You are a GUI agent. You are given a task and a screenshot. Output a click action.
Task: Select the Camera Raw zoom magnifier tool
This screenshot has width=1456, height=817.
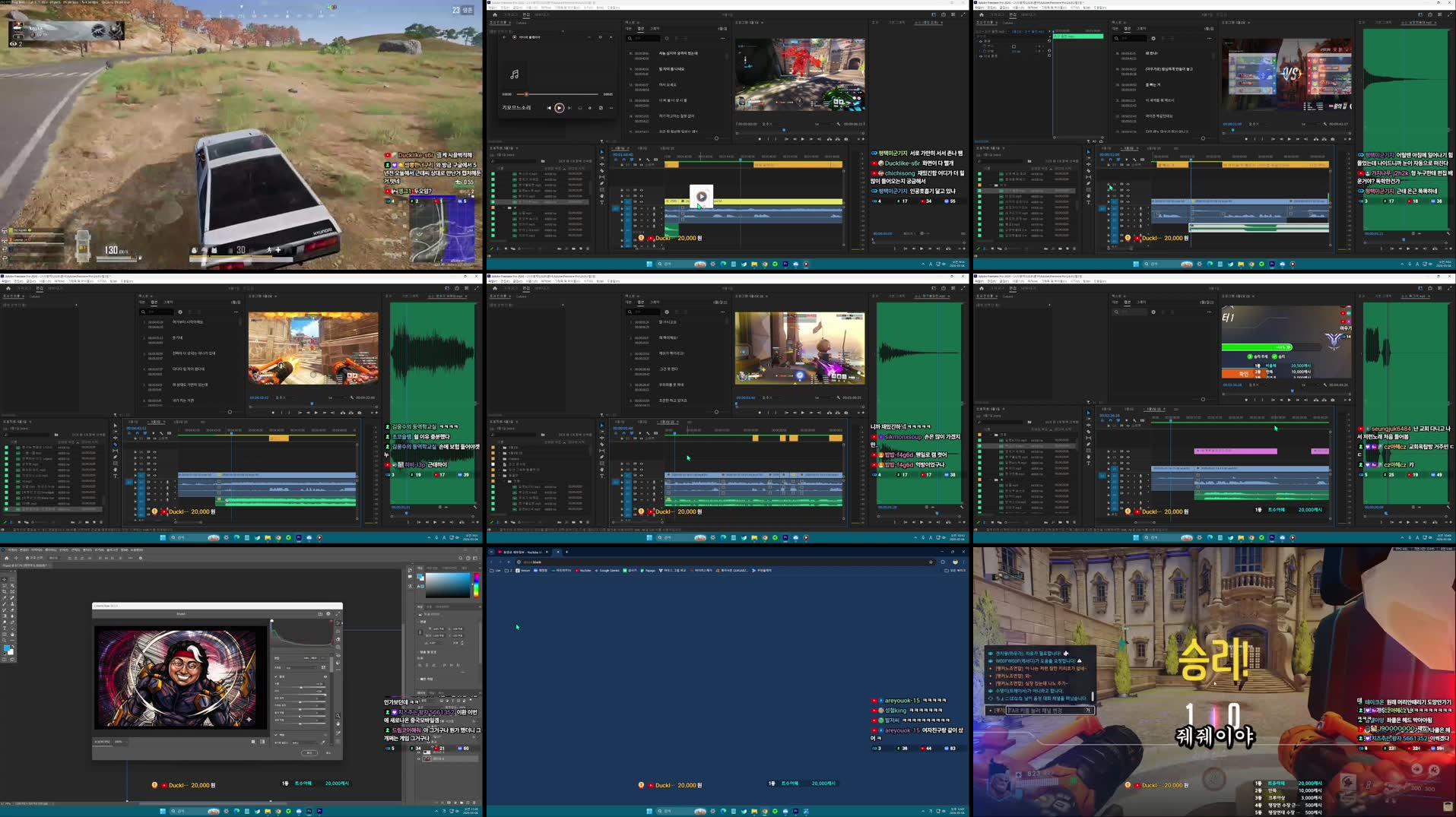[x=338, y=715]
